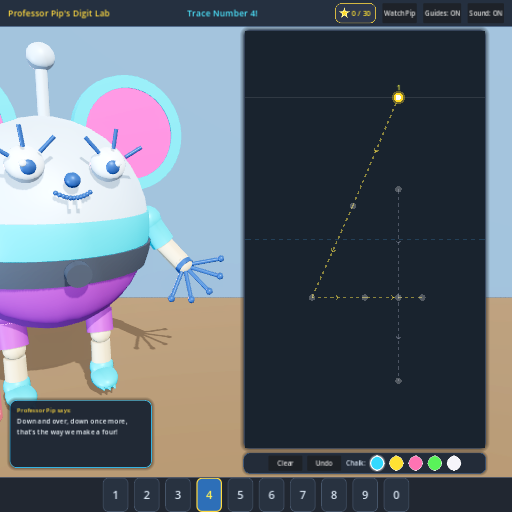Click Professor Pip's blue nose
Image resolution: width=512 pixels, height=512 pixels.
click(72, 180)
